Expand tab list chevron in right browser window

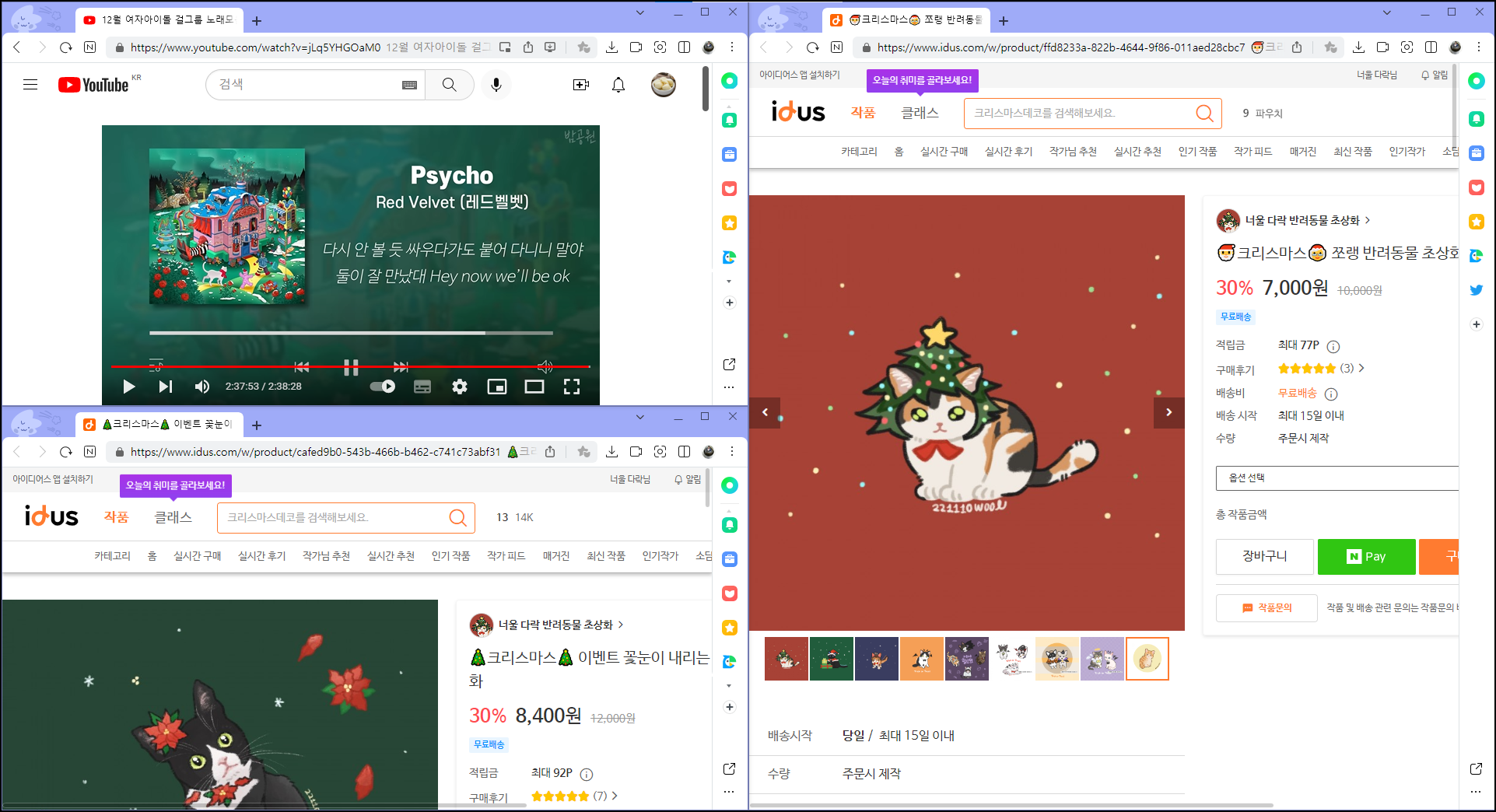coord(1387,12)
